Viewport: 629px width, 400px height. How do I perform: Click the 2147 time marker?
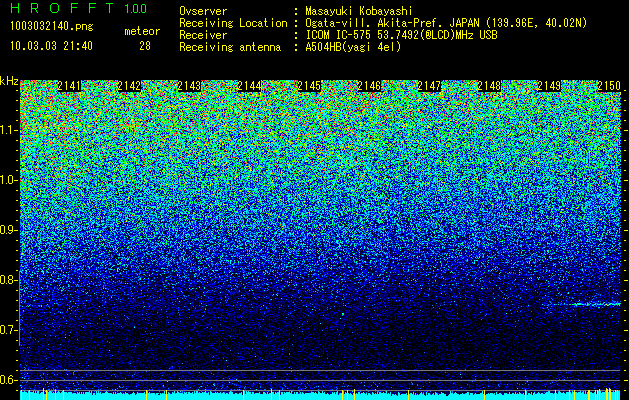point(429,86)
